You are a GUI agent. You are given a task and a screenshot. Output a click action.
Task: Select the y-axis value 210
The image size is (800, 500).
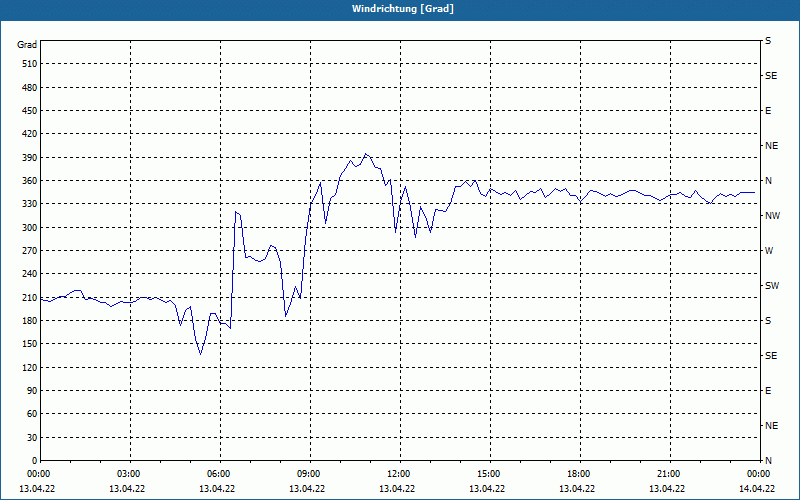click(x=30, y=297)
